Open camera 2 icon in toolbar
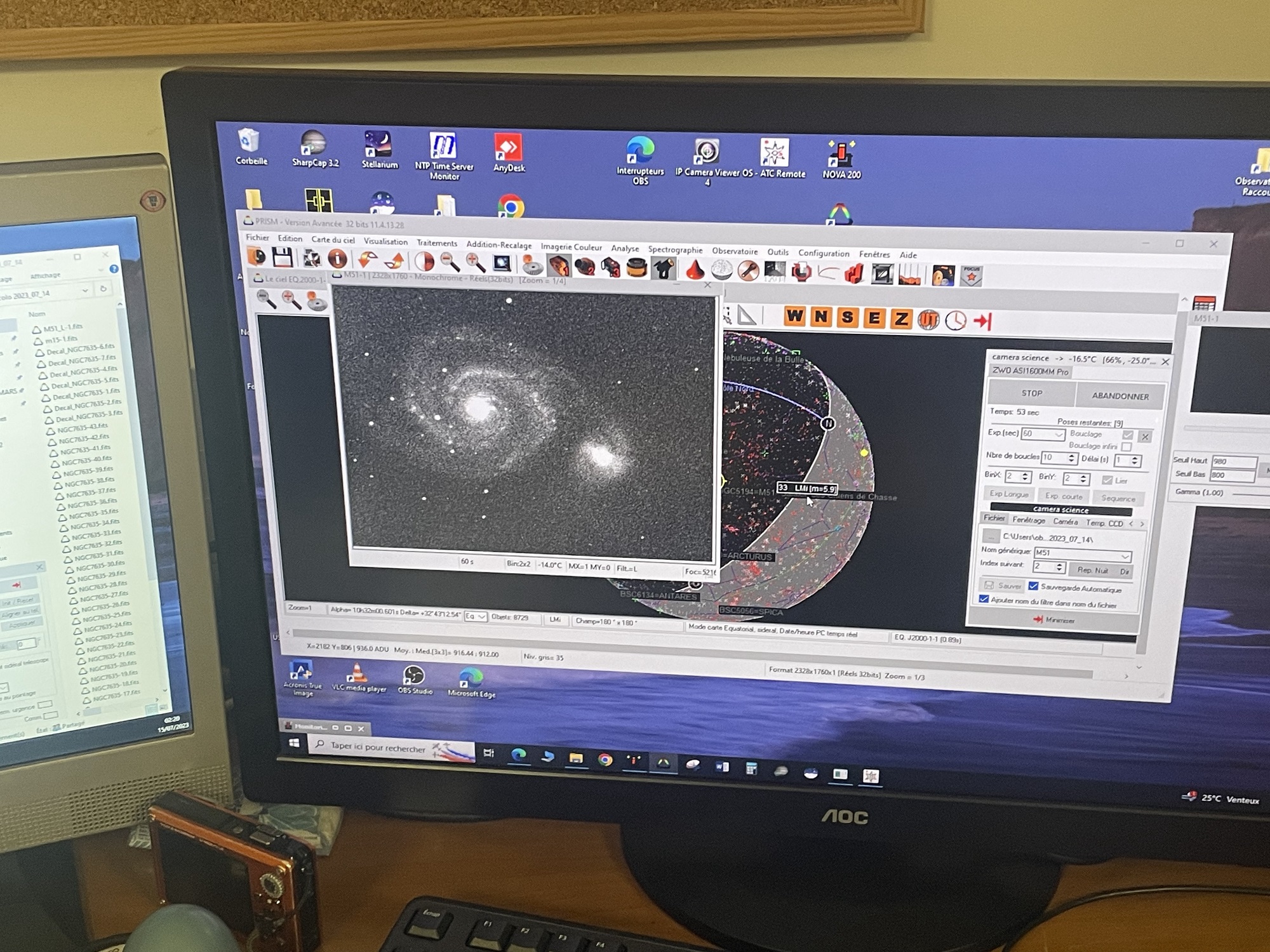 (x=584, y=266)
